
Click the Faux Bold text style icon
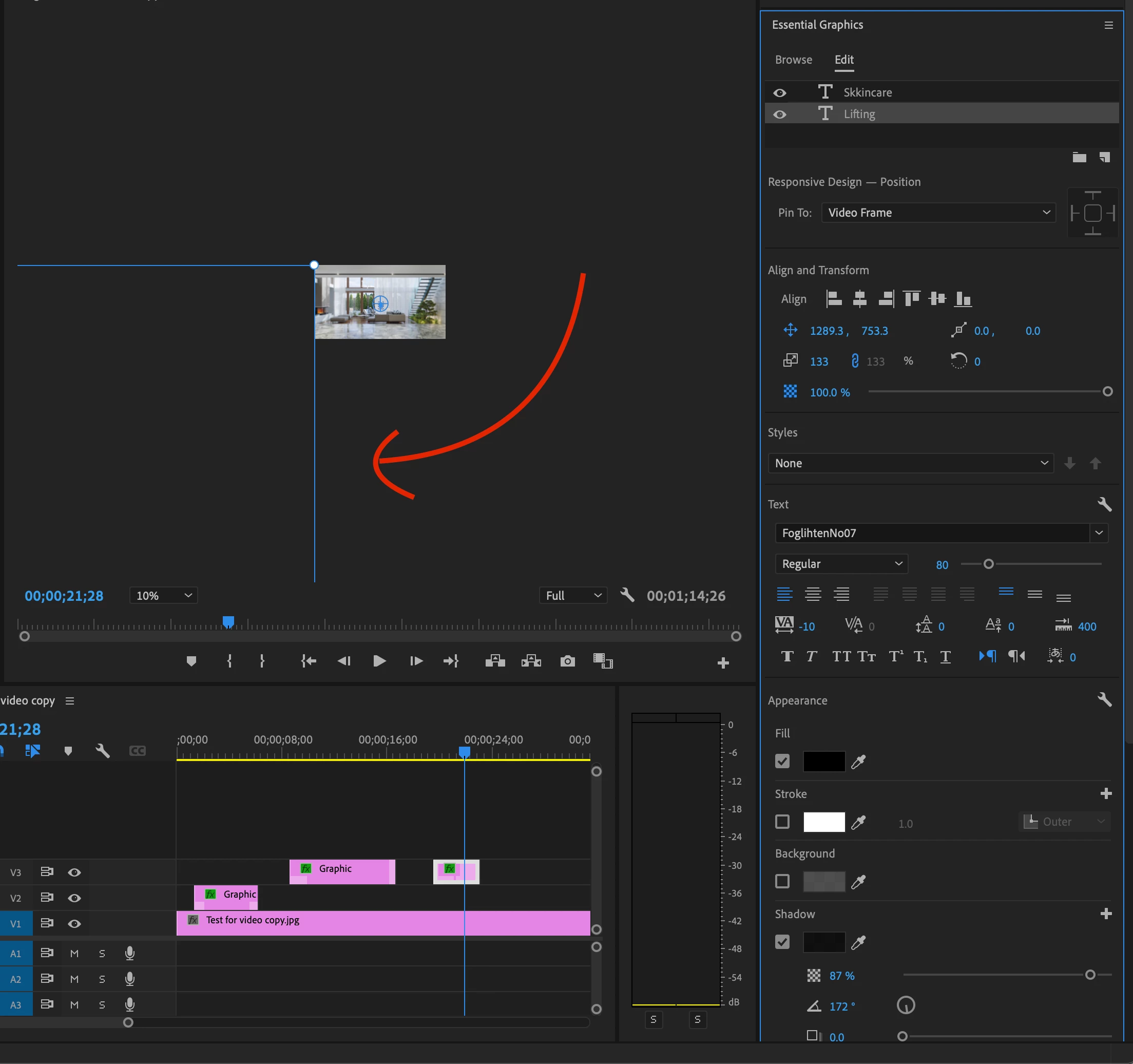point(787,657)
